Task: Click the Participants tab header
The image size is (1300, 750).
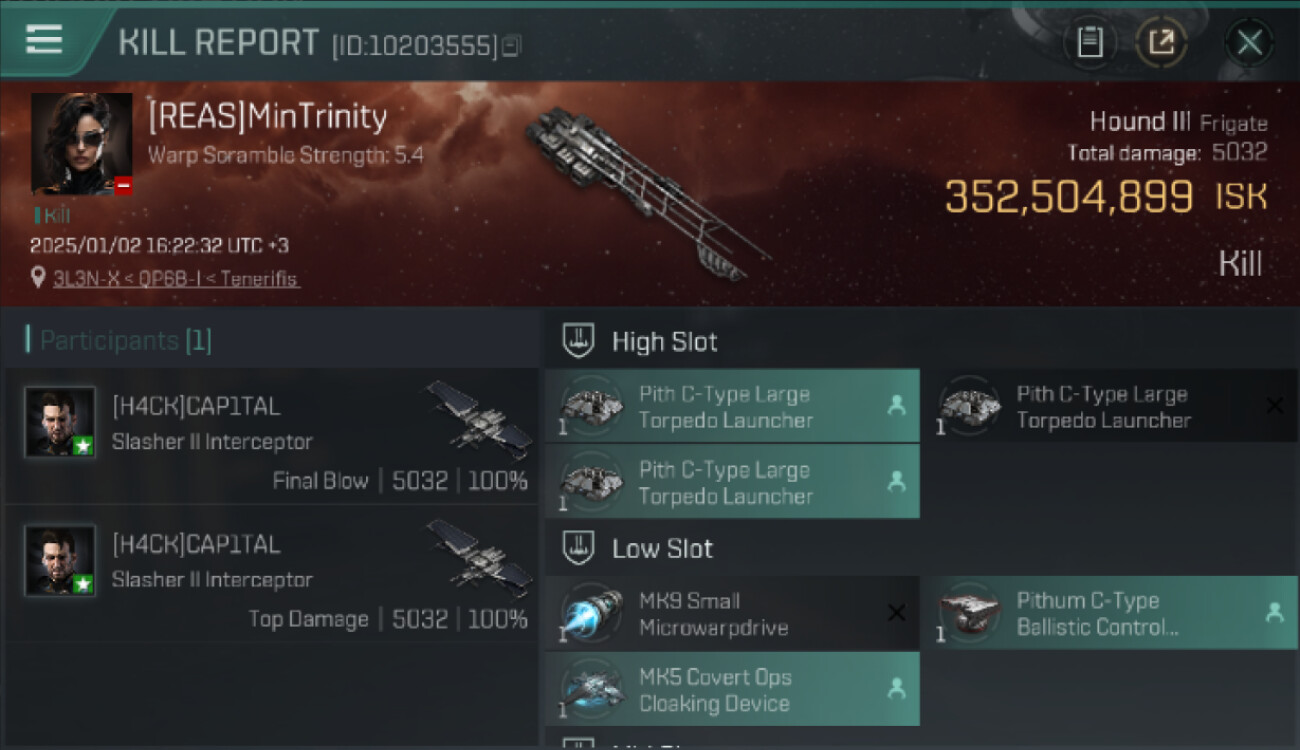Action: coord(120,340)
